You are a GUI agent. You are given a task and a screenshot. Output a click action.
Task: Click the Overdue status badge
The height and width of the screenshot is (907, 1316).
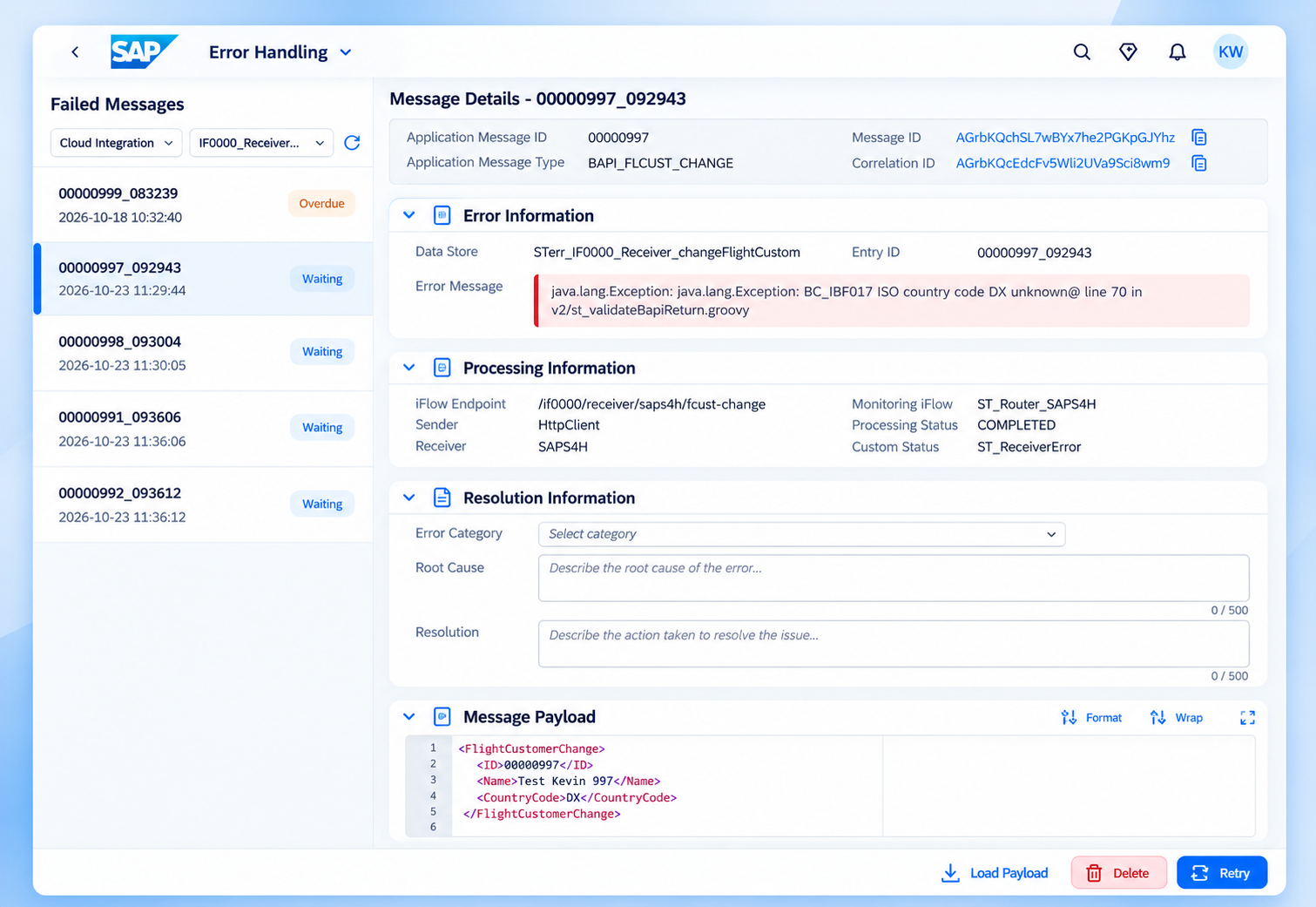321,203
